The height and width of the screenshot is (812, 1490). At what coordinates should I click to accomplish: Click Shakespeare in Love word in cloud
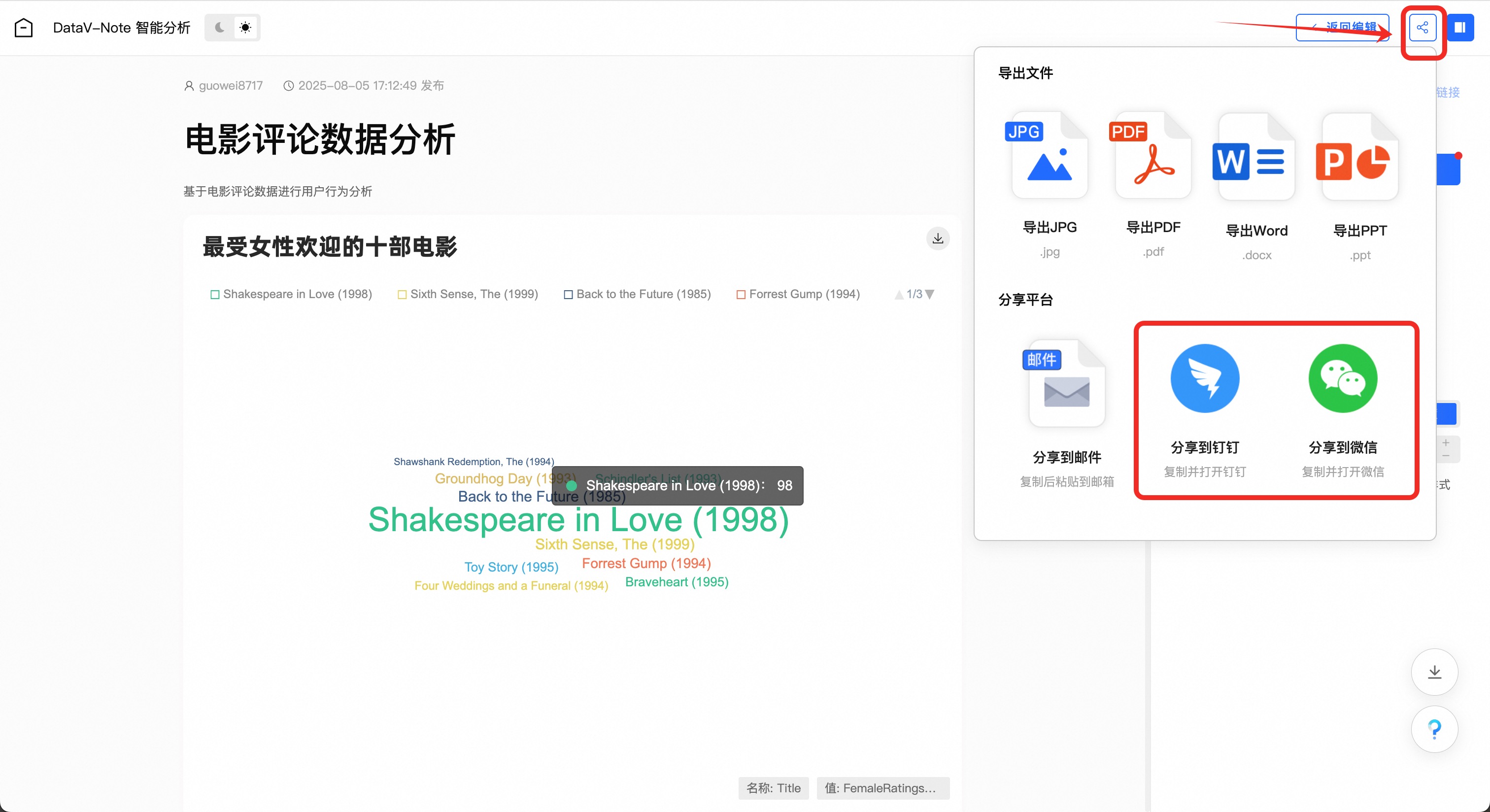coord(578,520)
